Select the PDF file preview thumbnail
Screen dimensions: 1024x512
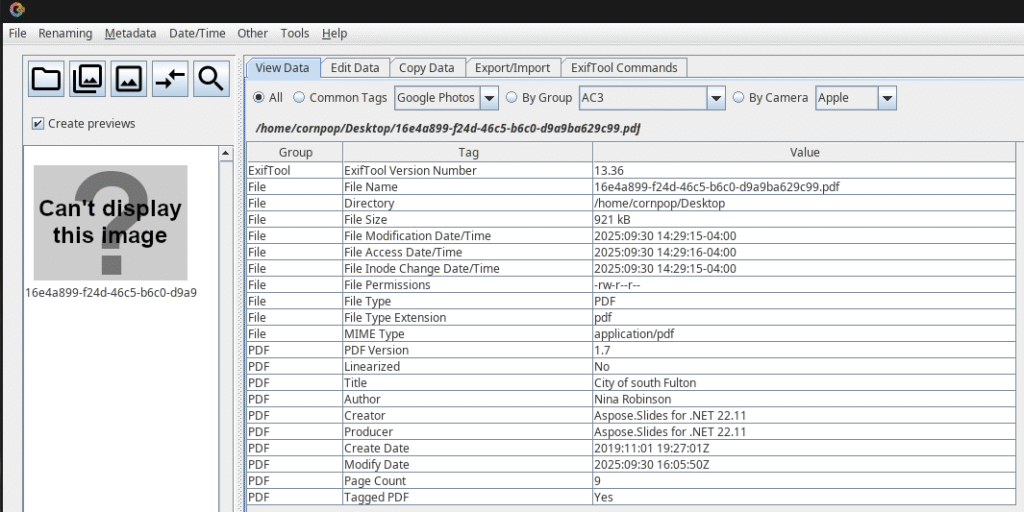(110, 223)
